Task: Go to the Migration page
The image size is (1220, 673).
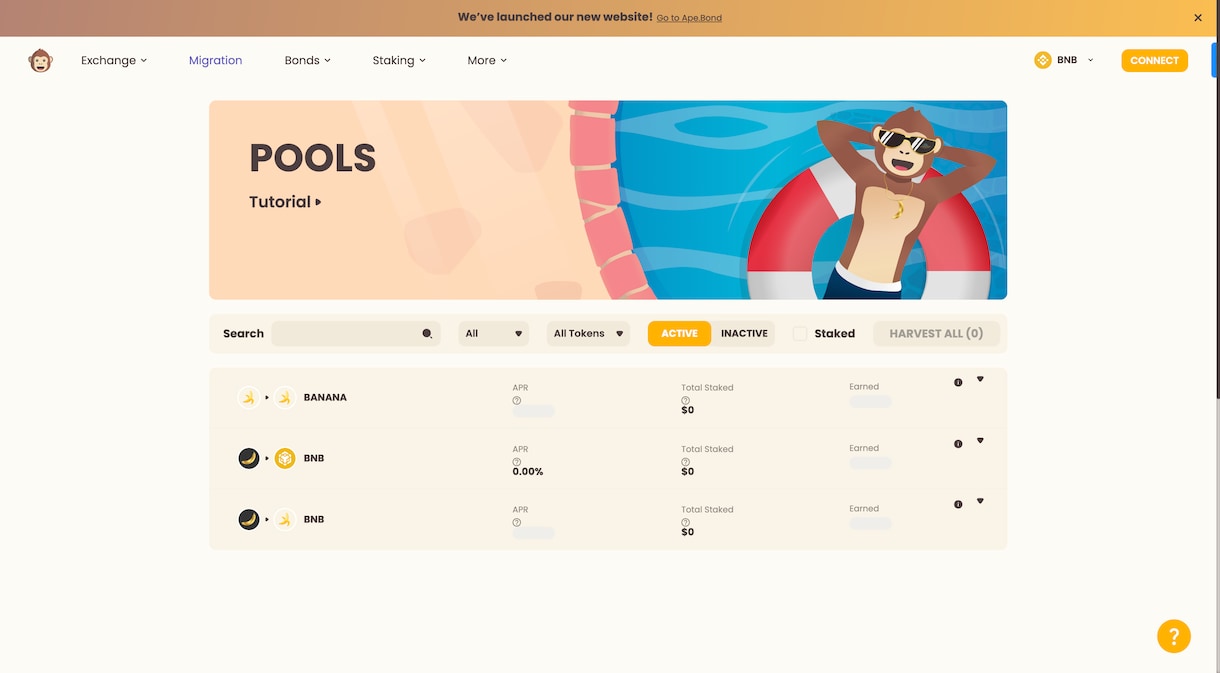Action: tap(216, 61)
